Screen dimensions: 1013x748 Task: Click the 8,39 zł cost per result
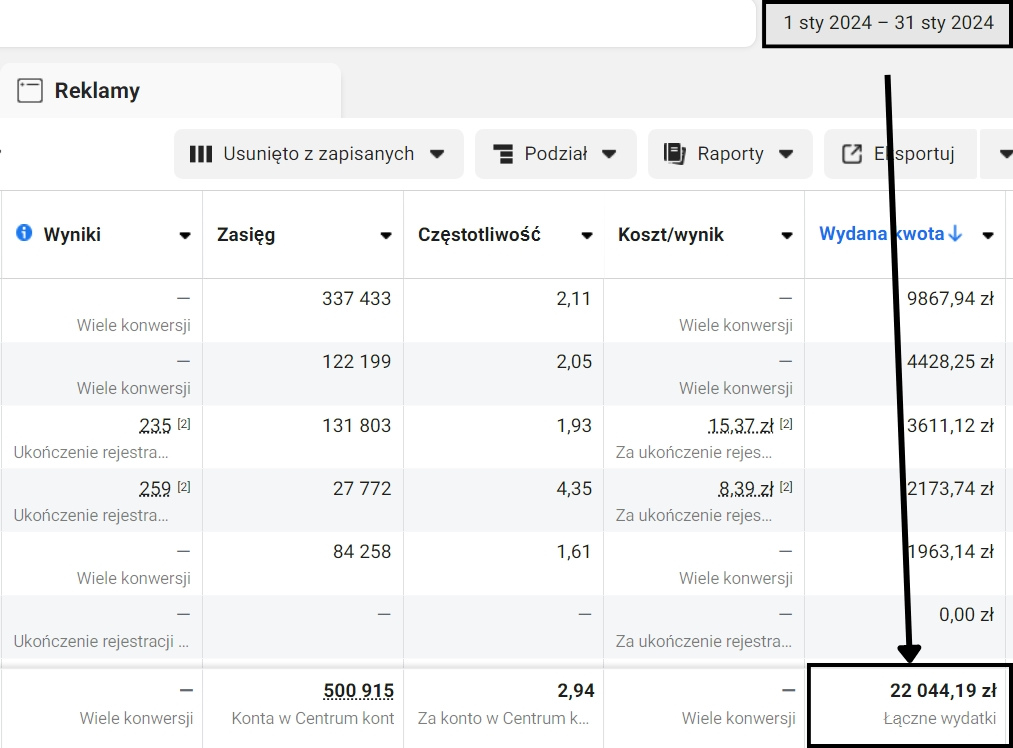[x=746, y=489]
